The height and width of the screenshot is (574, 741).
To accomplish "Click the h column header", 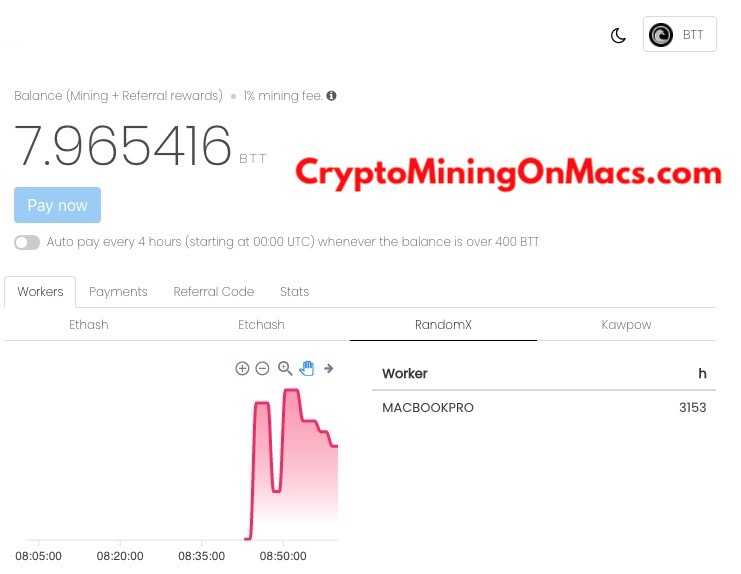I will (702, 374).
